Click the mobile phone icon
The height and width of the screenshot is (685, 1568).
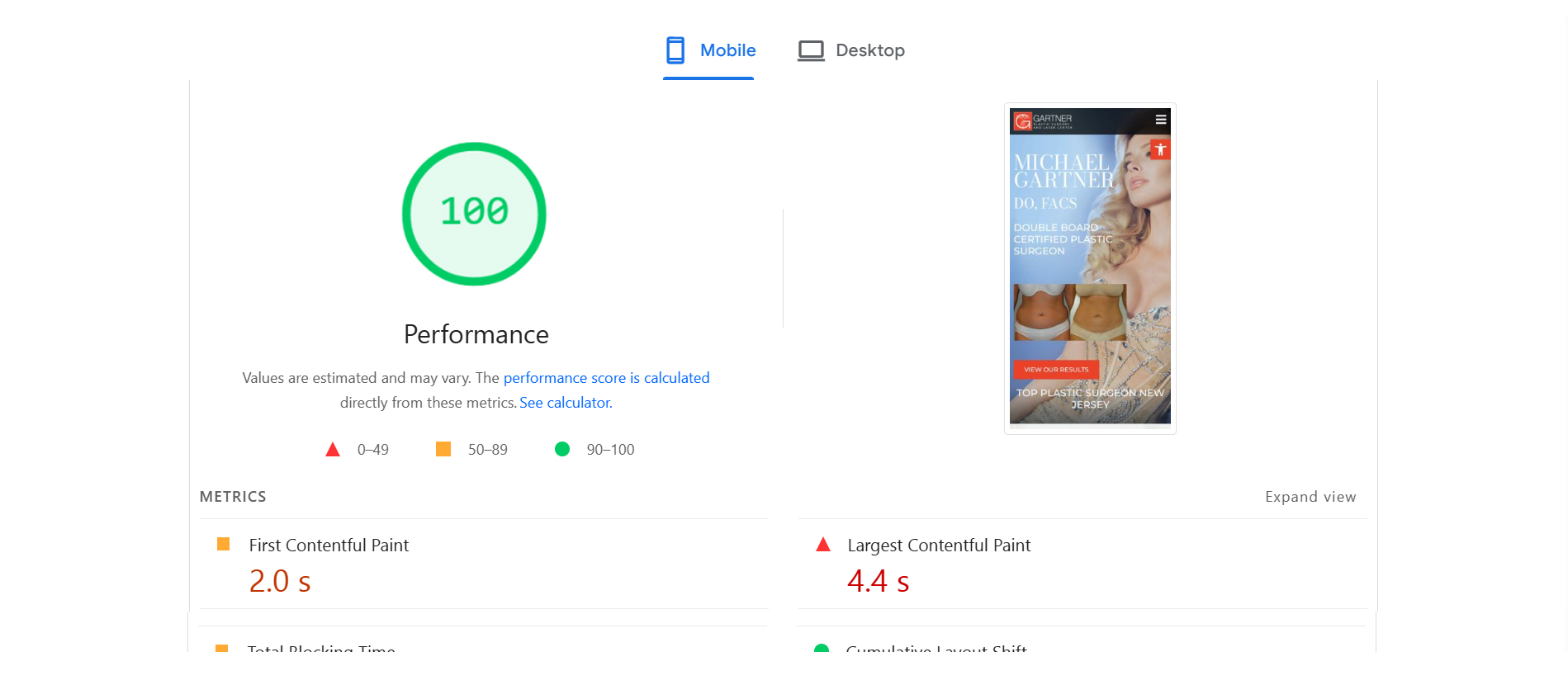(x=675, y=50)
